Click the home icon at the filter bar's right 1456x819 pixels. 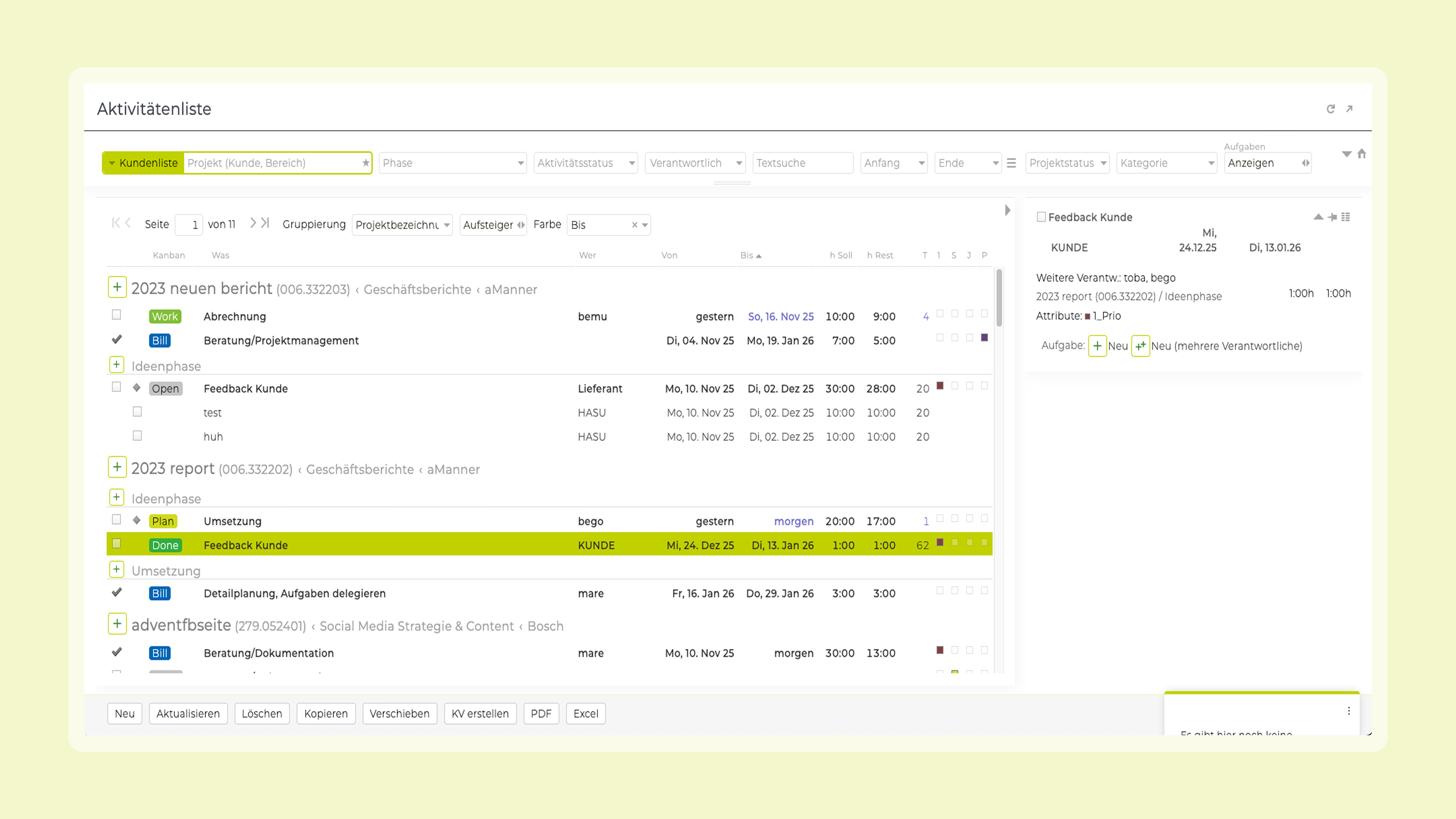pos(1362,154)
